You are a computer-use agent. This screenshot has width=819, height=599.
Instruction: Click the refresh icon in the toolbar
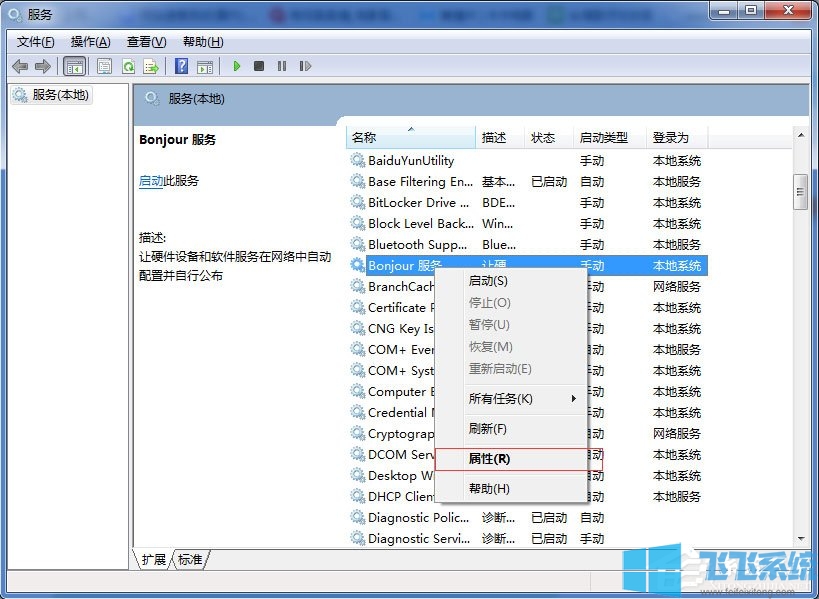point(128,66)
